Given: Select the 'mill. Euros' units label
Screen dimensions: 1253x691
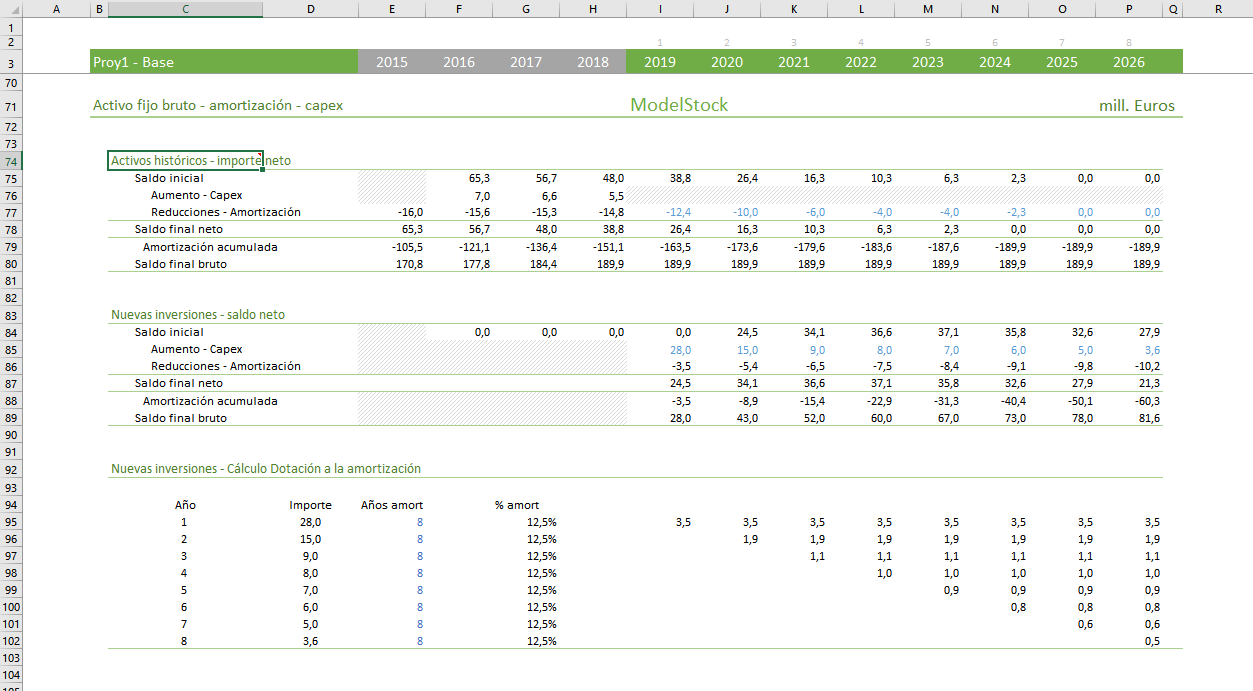Looking at the screenshot, I should [1136, 106].
